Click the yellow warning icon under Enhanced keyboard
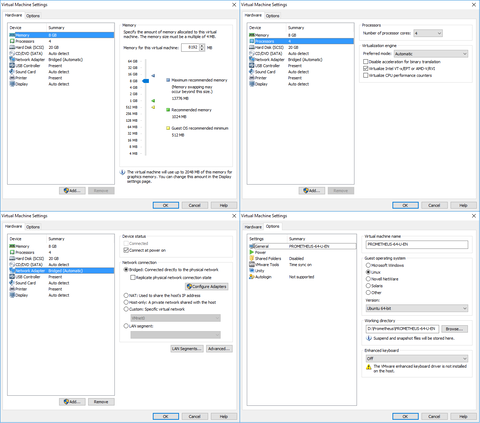This screenshot has width=480, height=423. pos(369,367)
